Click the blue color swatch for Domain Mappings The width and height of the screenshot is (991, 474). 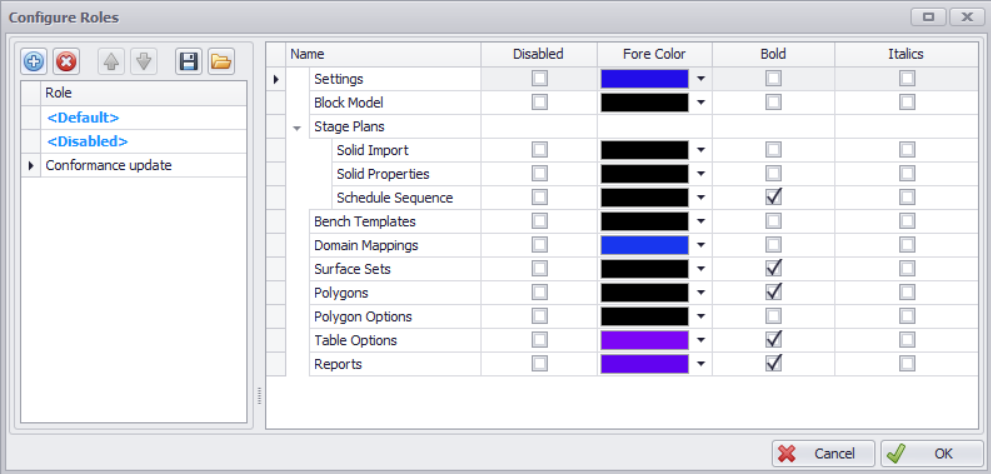(644, 245)
